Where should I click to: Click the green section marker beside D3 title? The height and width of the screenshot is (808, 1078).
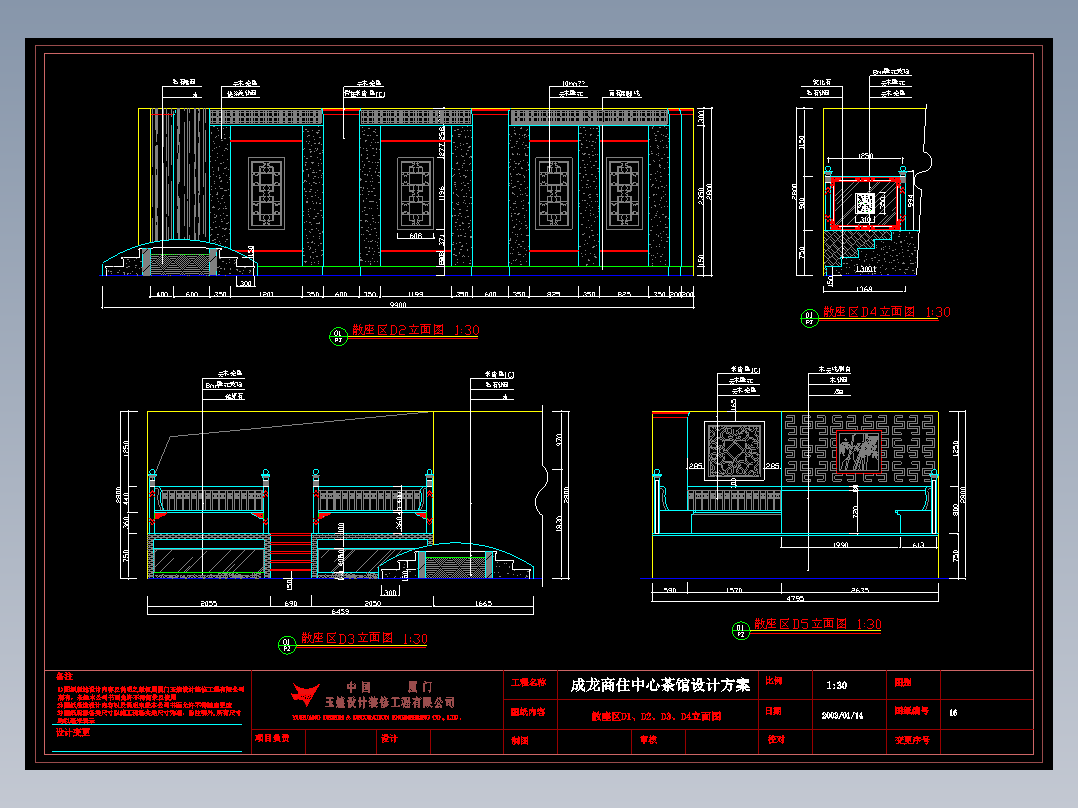(x=287, y=645)
